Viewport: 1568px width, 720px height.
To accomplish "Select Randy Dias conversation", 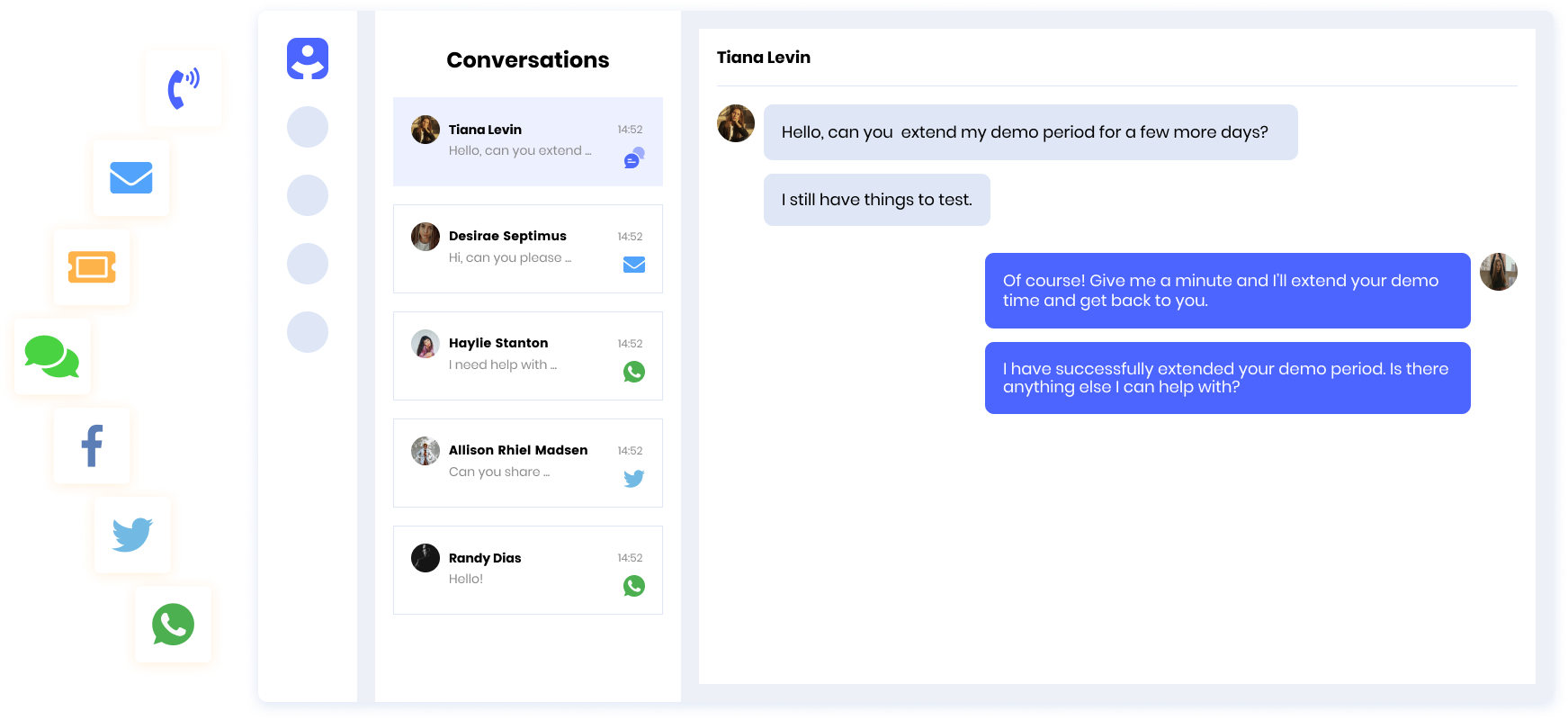I will click(x=527, y=570).
